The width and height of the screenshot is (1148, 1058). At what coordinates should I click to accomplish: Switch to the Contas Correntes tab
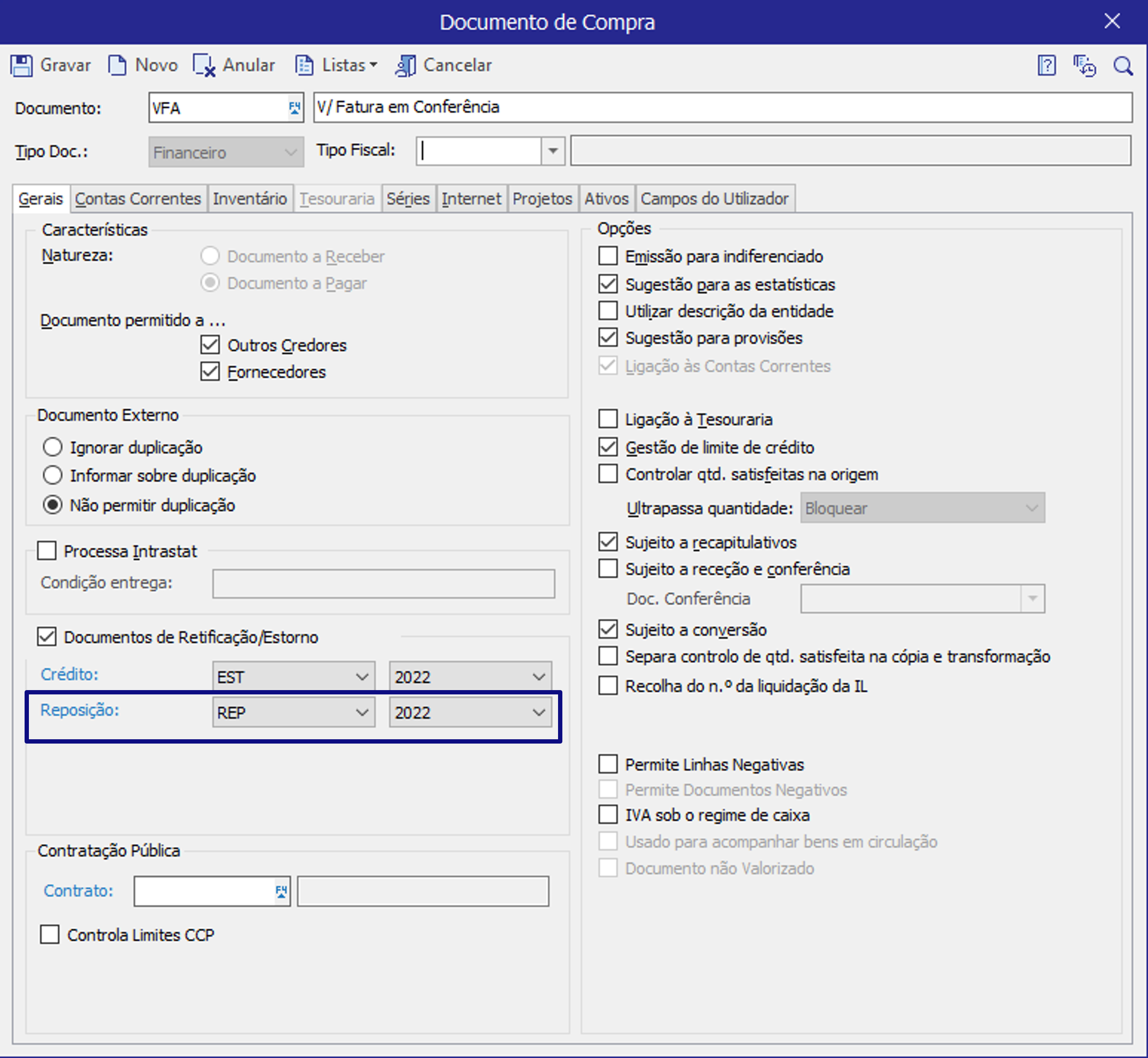click(138, 199)
